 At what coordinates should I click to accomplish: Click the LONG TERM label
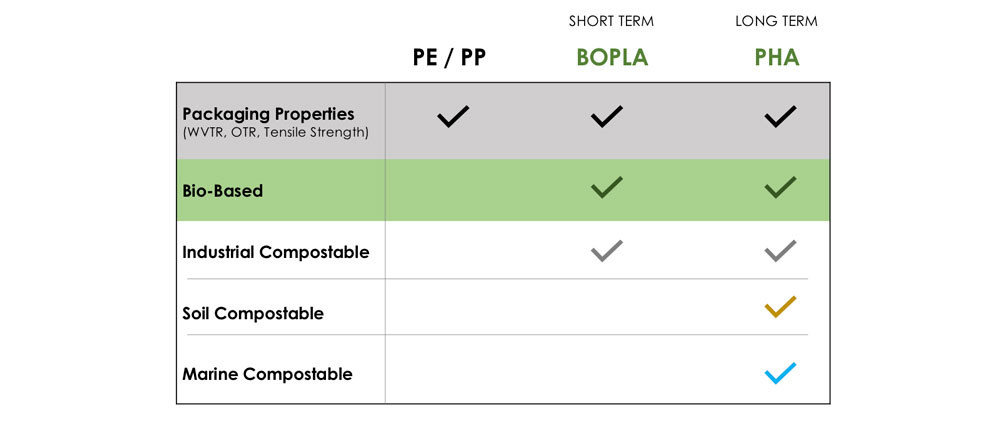tap(777, 21)
